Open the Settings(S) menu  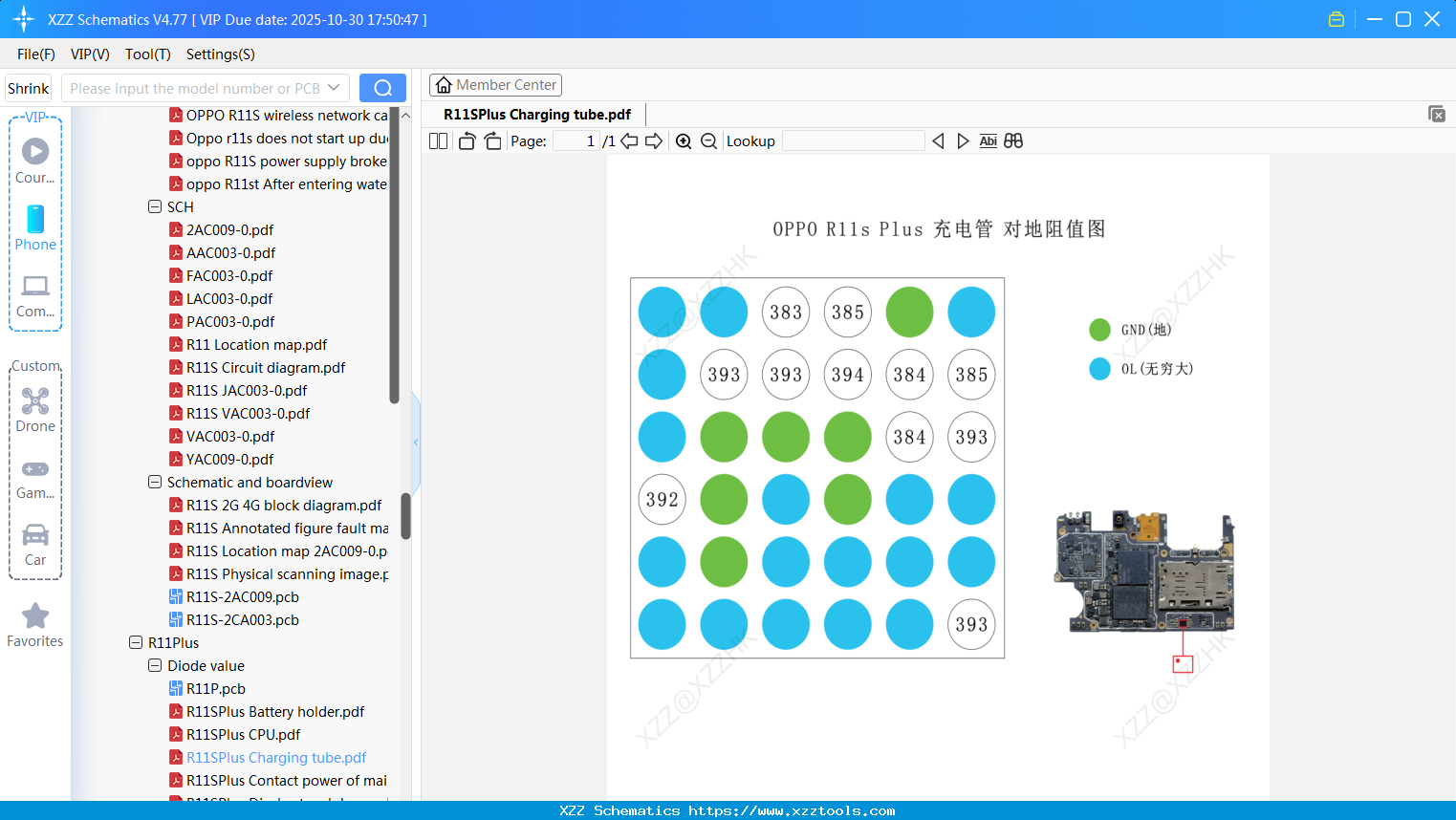click(221, 54)
